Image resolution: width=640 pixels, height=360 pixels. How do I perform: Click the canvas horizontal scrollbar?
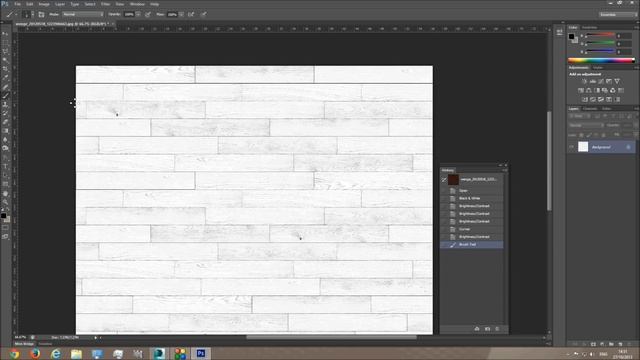pos(331,338)
